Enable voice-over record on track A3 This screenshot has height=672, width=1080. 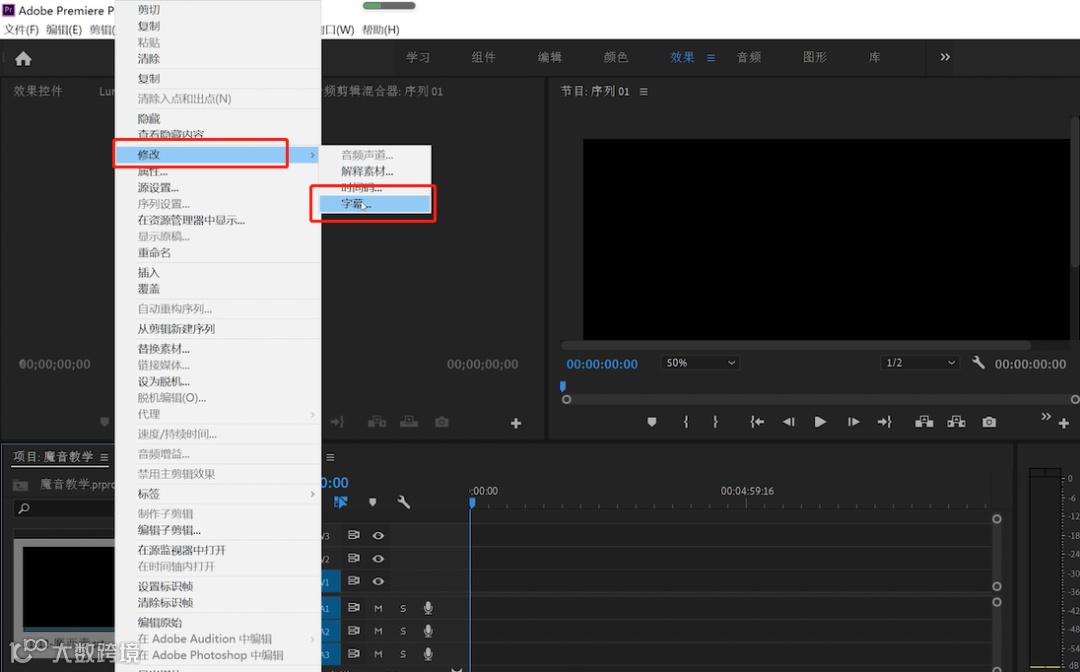pyautogui.click(x=428, y=653)
